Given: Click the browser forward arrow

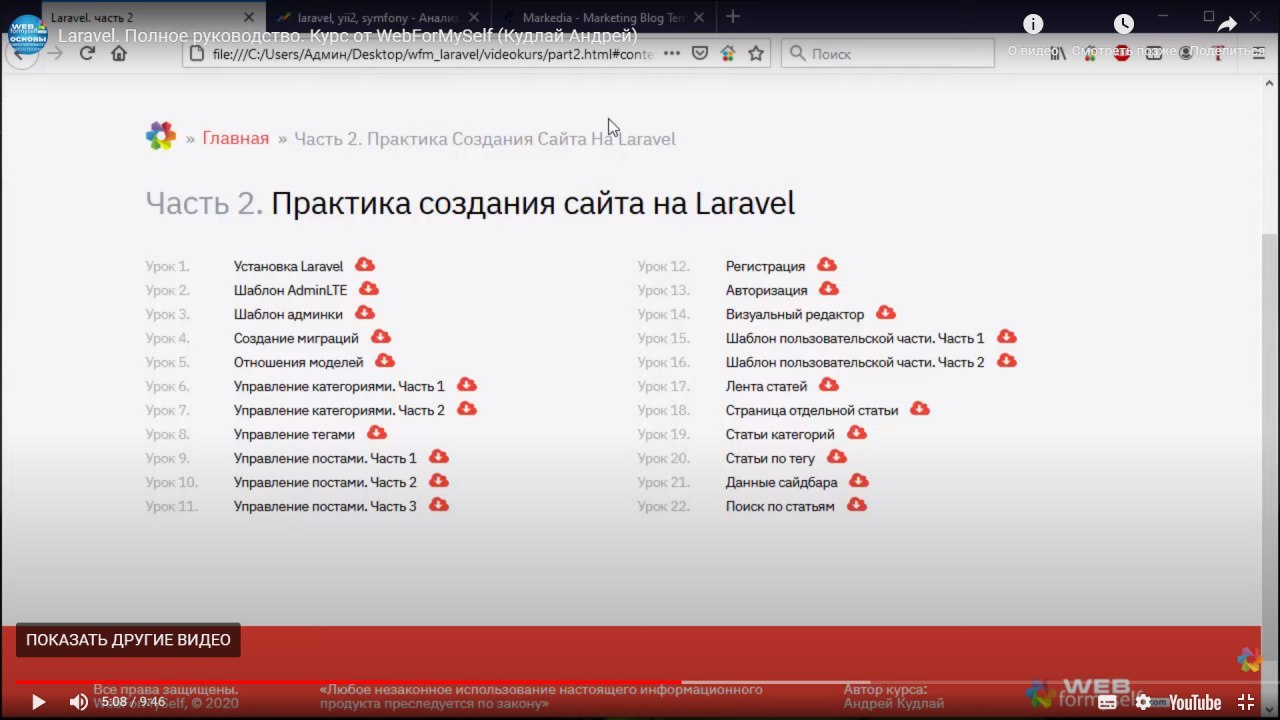Looking at the screenshot, I should [x=55, y=53].
